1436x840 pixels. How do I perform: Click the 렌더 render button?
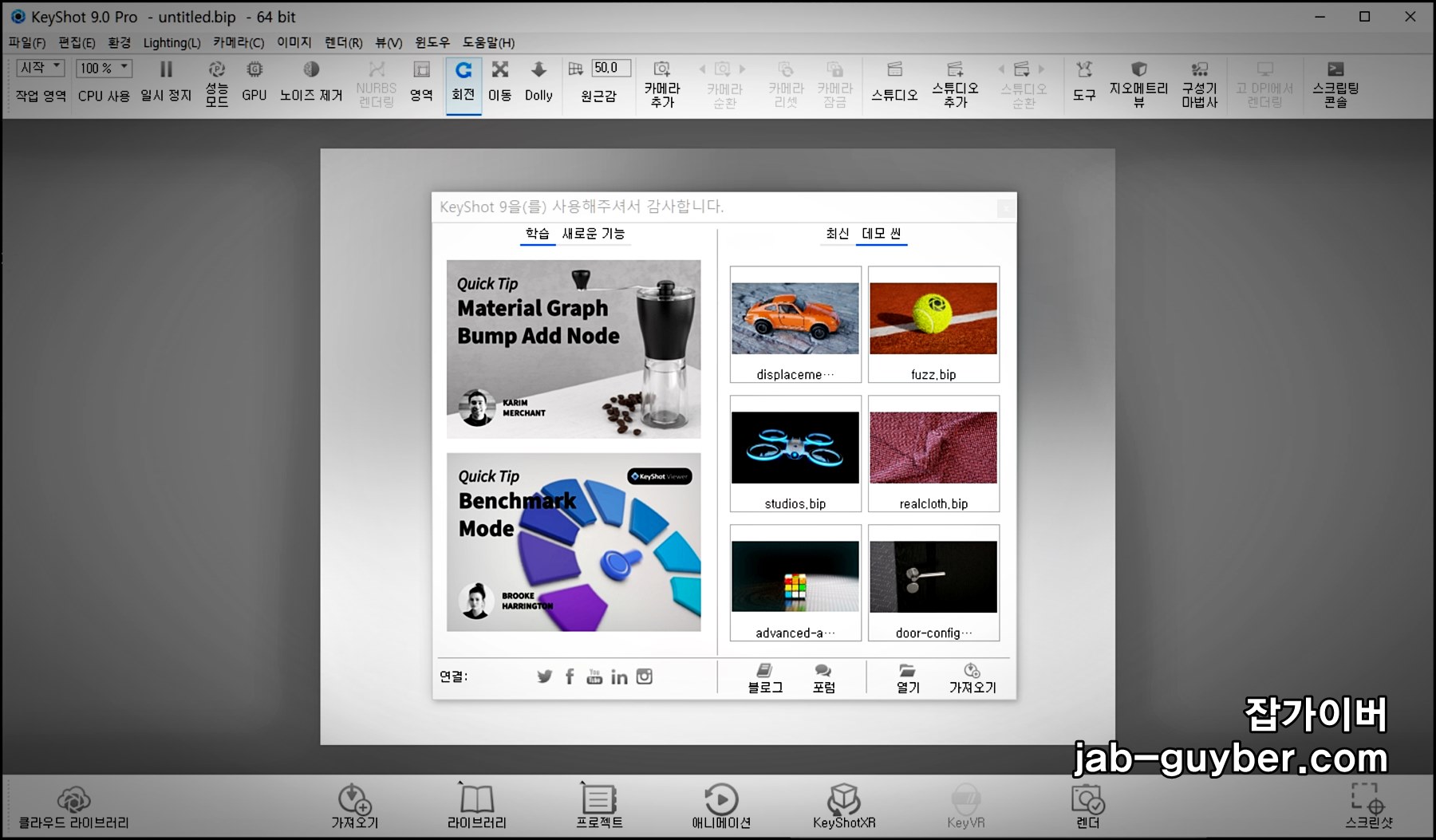pos(1087,806)
